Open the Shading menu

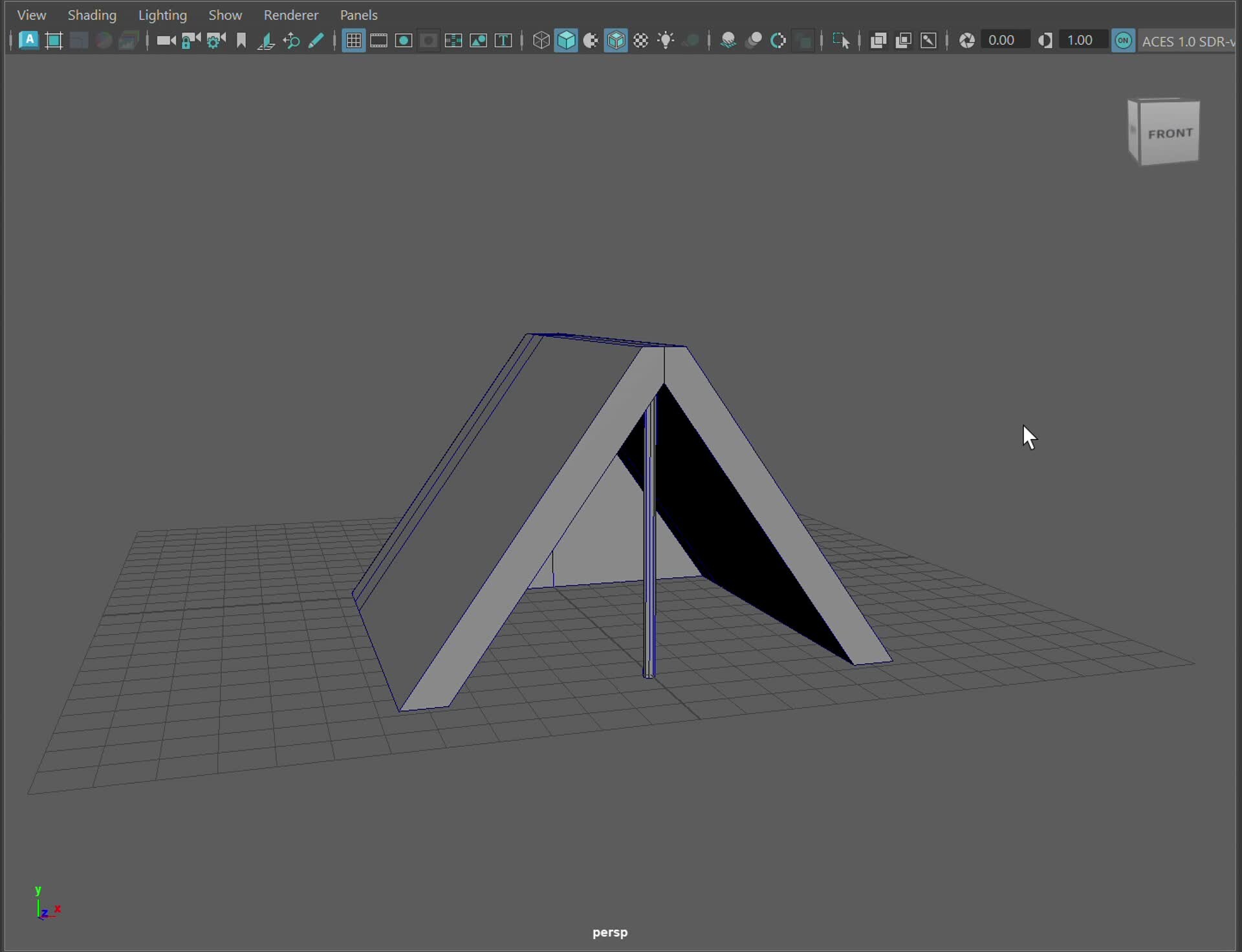pyautogui.click(x=92, y=14)
